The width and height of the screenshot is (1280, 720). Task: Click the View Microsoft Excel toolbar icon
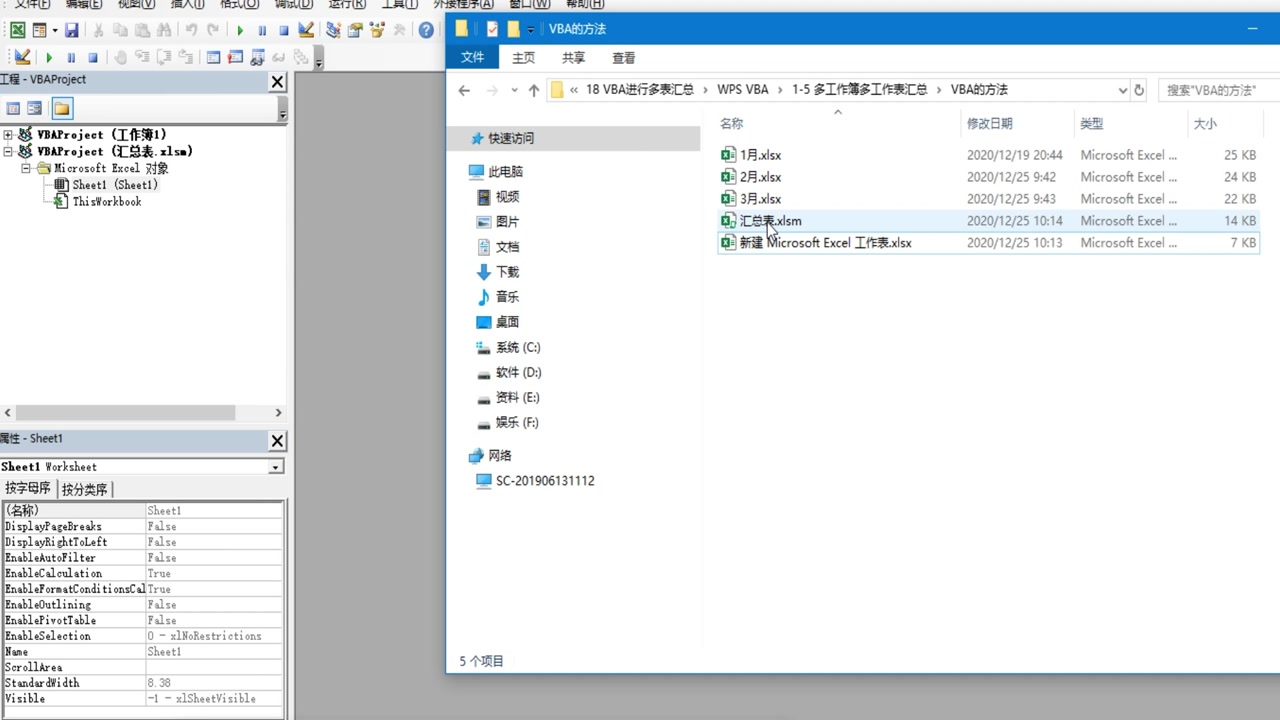click(x=18, y=31)
